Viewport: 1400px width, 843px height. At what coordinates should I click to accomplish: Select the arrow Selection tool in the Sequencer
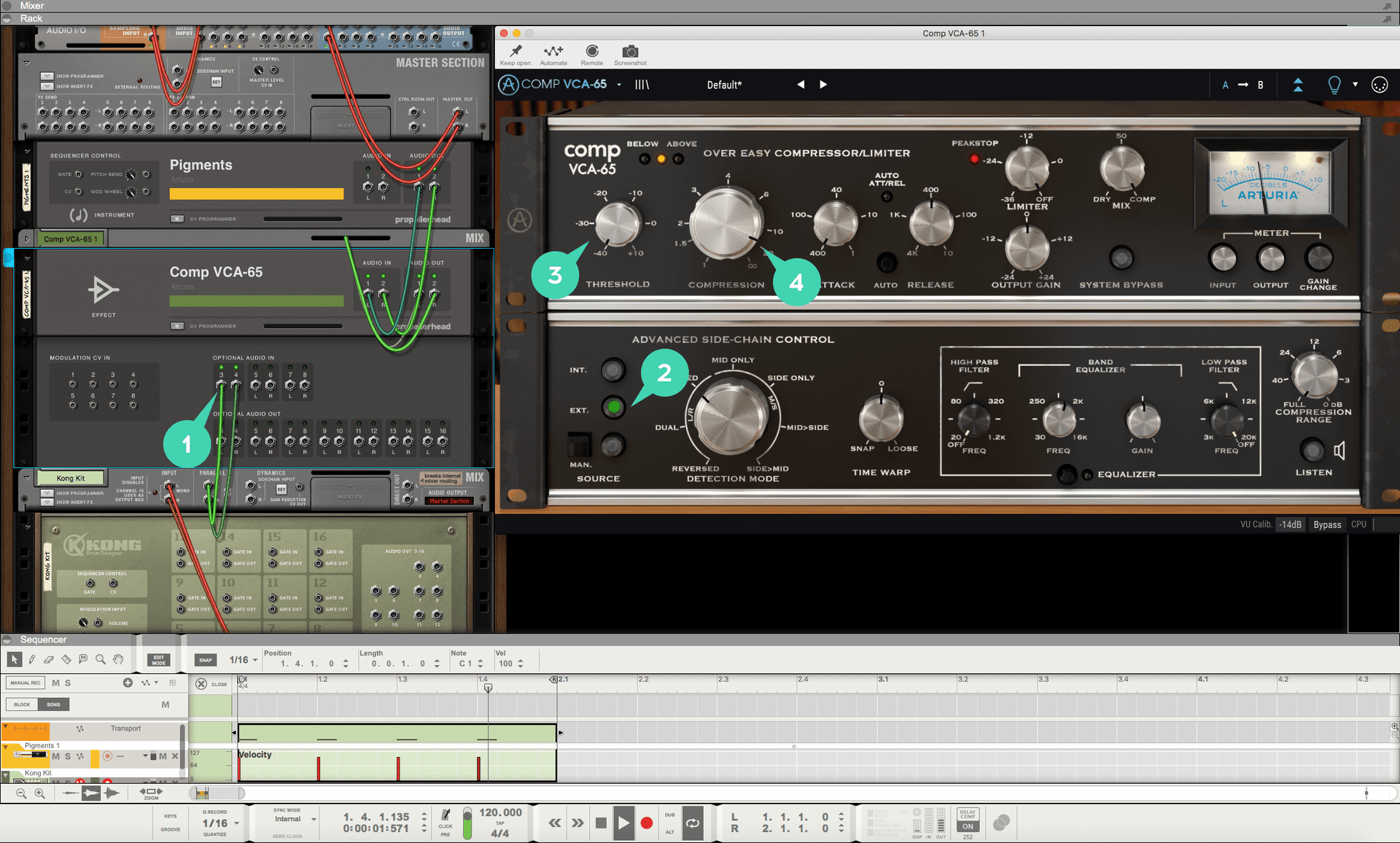pyautogui.click(x=14, y=660)
